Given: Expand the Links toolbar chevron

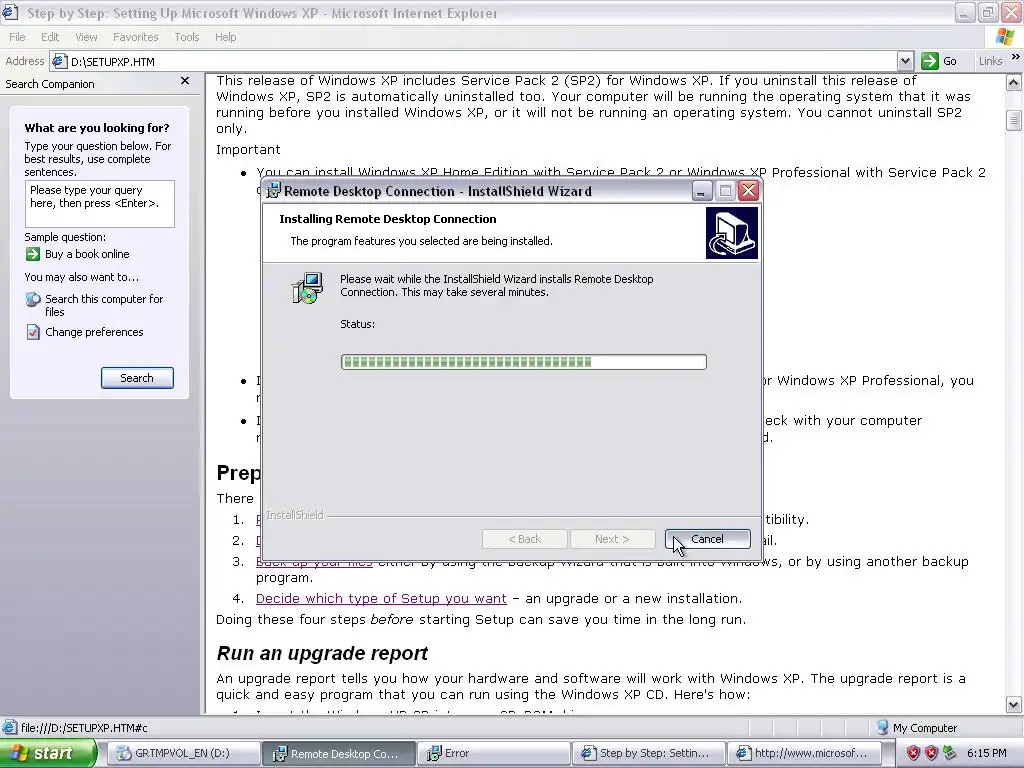Looking at the screenshot, I should click(1016, 57).
